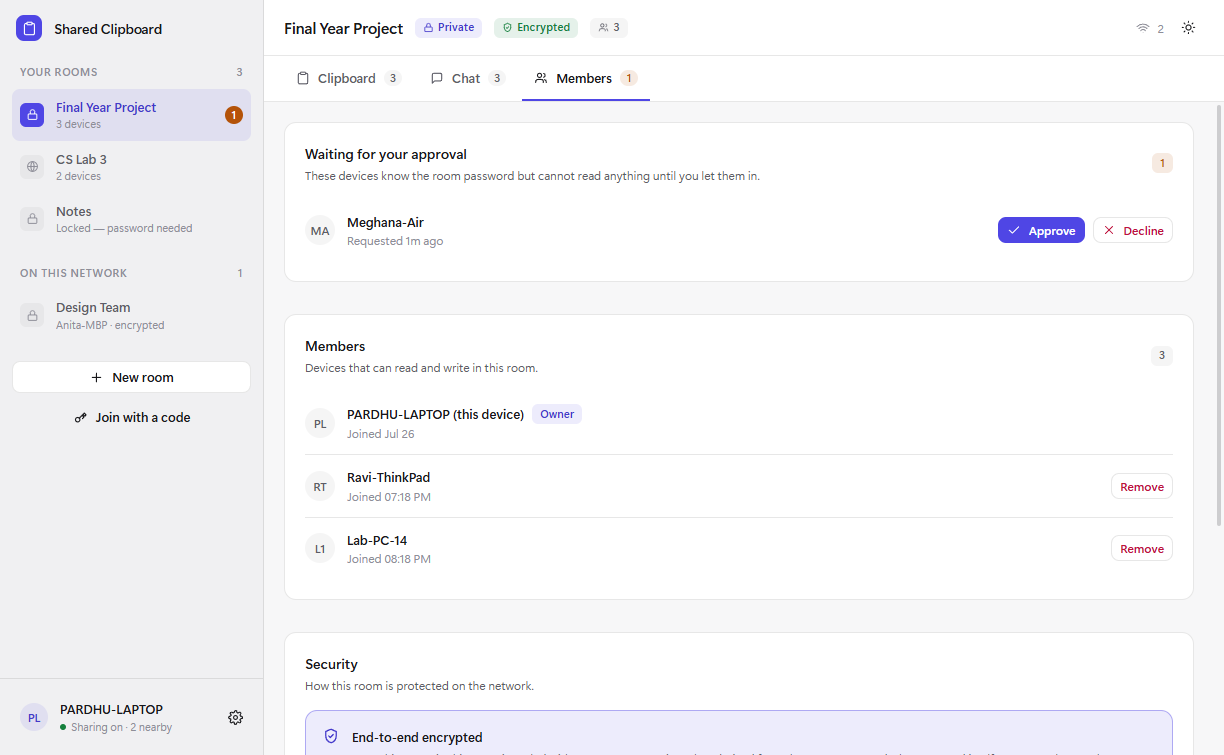The width and height of the screenshot is (1224, 755).
Task: Click the 'Joined 07:18 PM' text
Action: (389, 497)
